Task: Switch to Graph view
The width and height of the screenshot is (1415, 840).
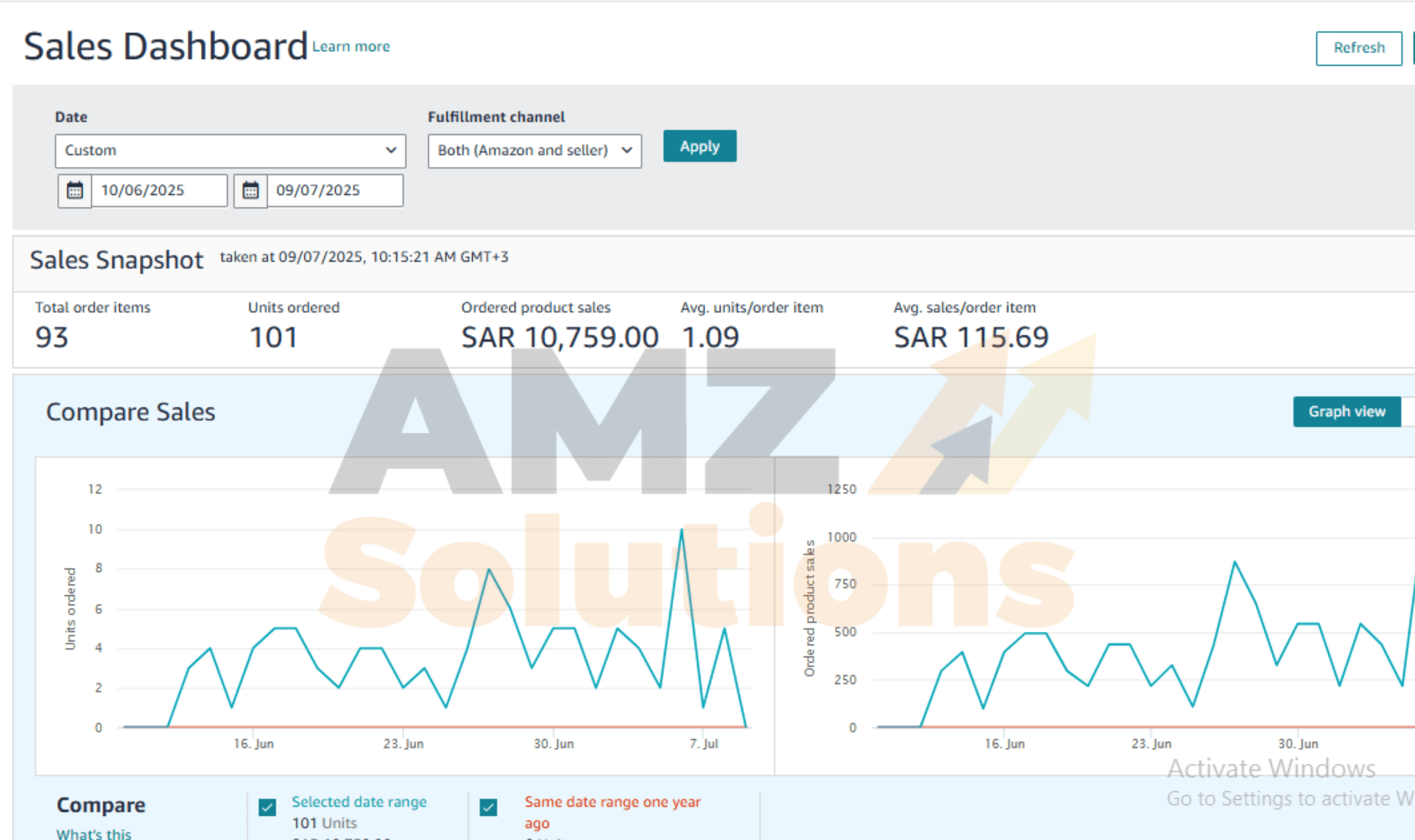Action: [1346, 411]
